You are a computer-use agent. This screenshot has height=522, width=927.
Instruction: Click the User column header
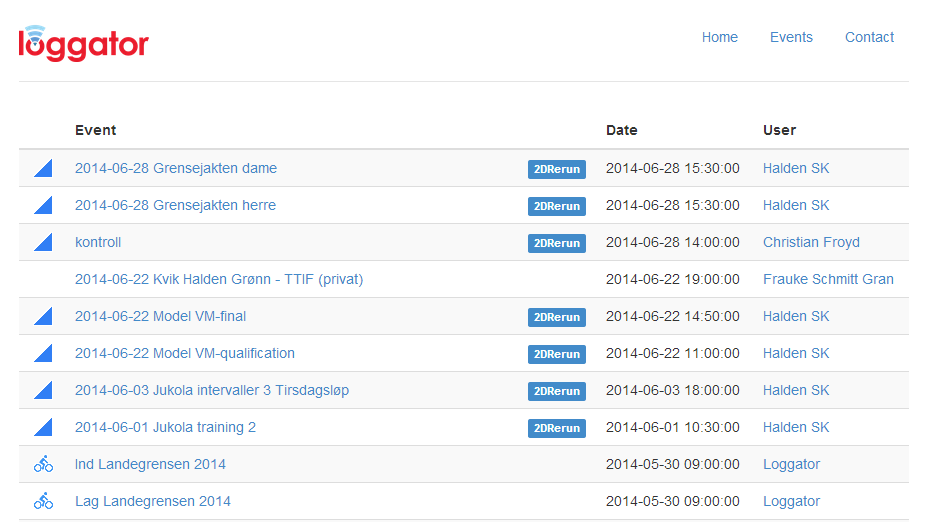pyautogui.click(x=779, y=130)
